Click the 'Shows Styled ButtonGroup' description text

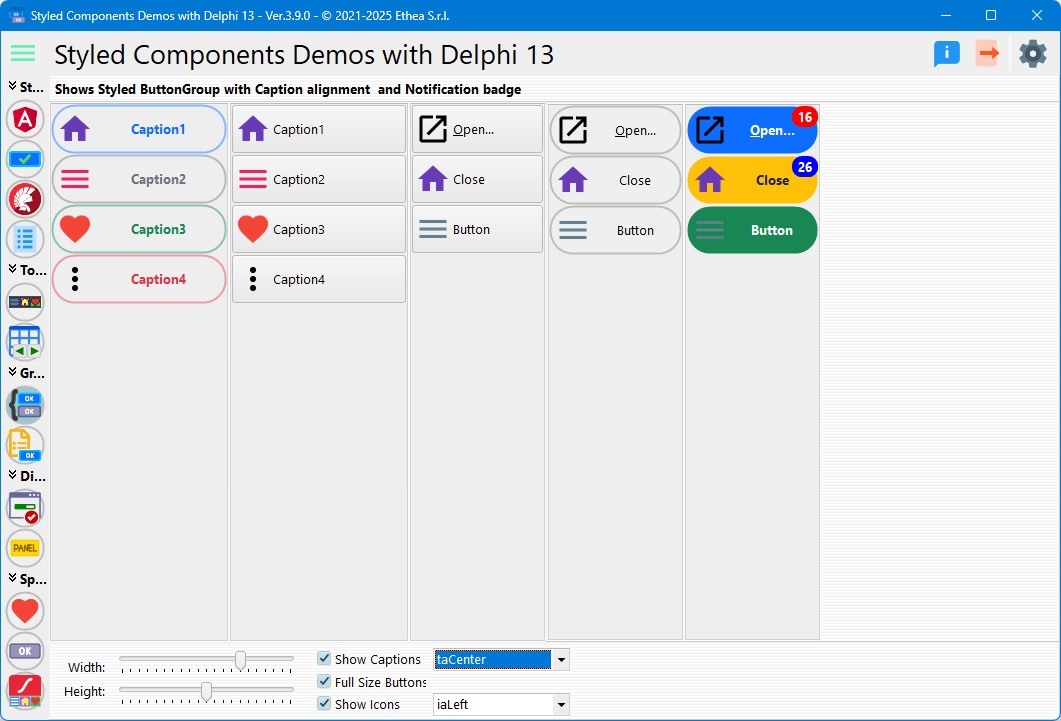(288, 89)
